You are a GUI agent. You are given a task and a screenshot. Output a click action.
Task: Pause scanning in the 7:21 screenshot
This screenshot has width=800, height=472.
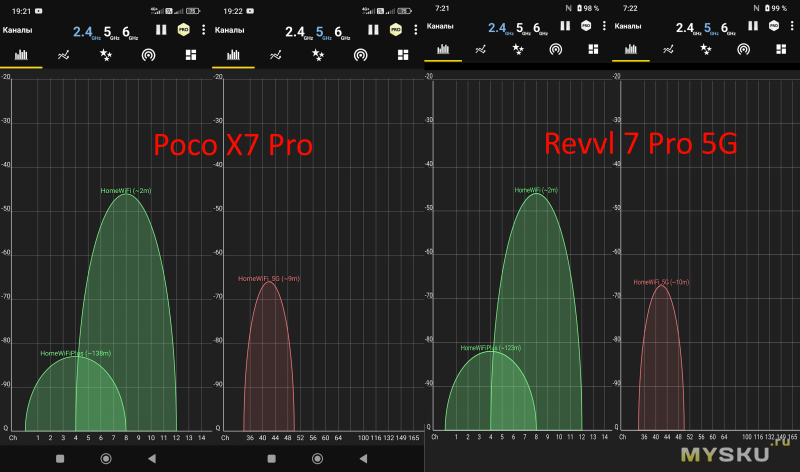(565, 26)
